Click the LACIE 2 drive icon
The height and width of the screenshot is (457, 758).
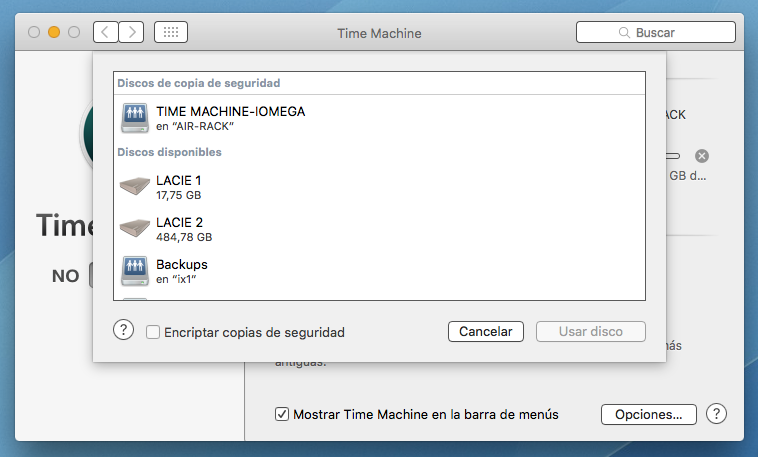[134, 228]
